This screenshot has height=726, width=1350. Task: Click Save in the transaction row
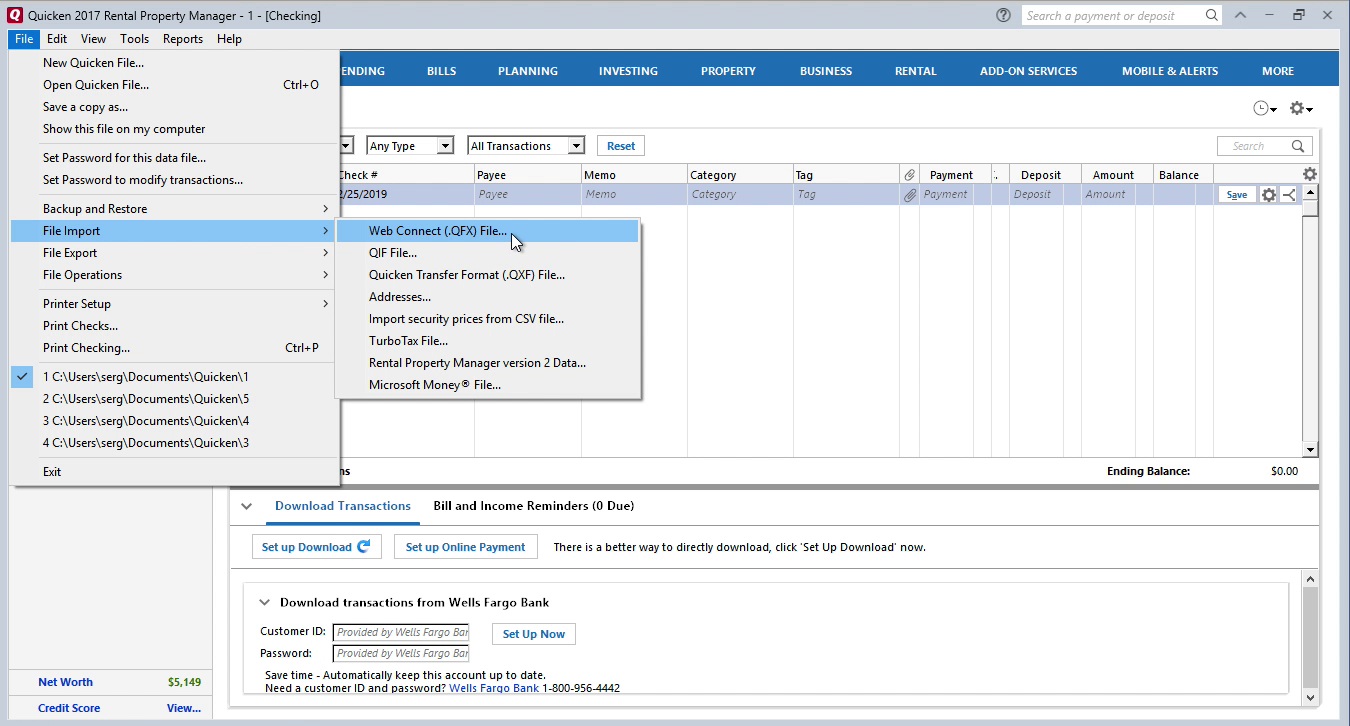pos(1237,195)
